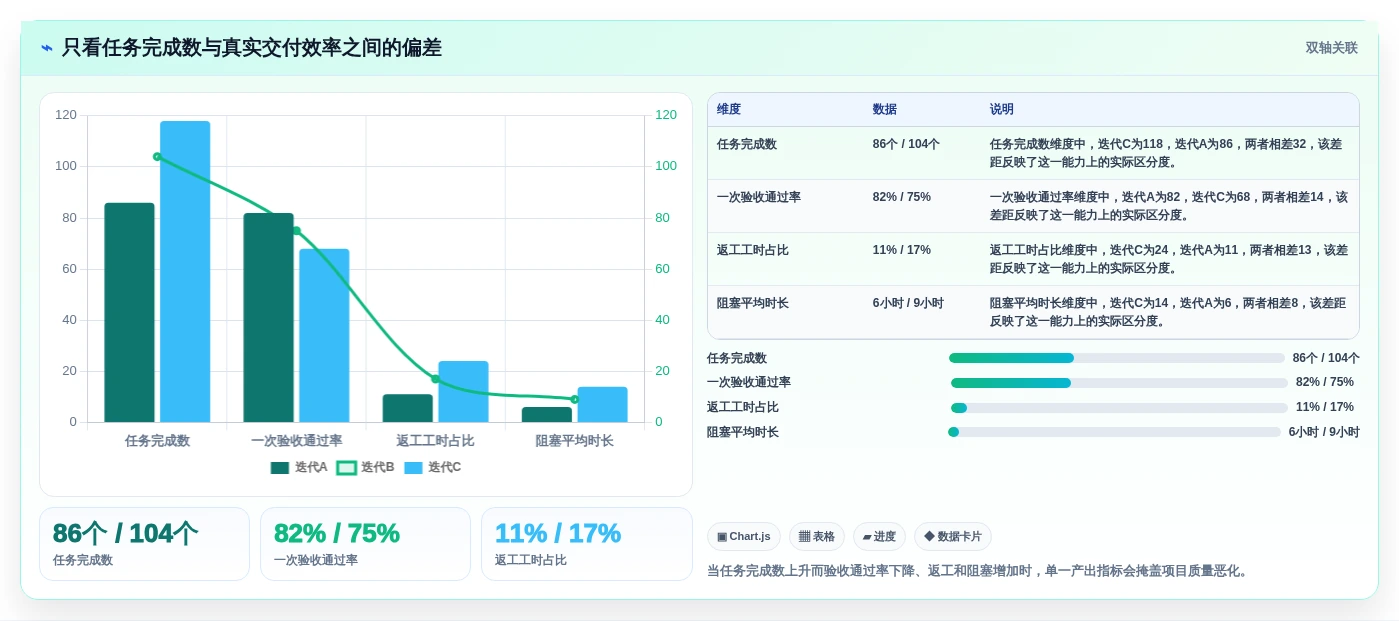The image size is (1399, 621).
Task: Click the 迭代C bar for 任务完成数
Action: point(185,272)
